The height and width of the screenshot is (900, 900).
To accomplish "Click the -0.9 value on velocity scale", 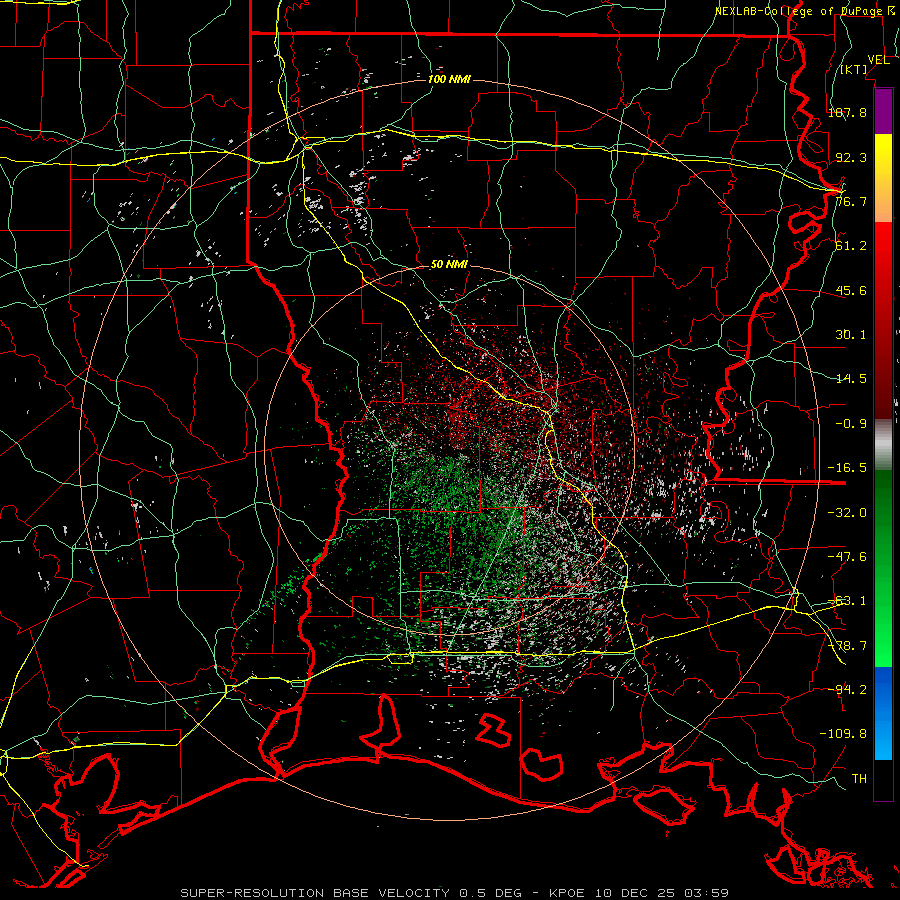I will pyautogui.click(x=851, y=424).
